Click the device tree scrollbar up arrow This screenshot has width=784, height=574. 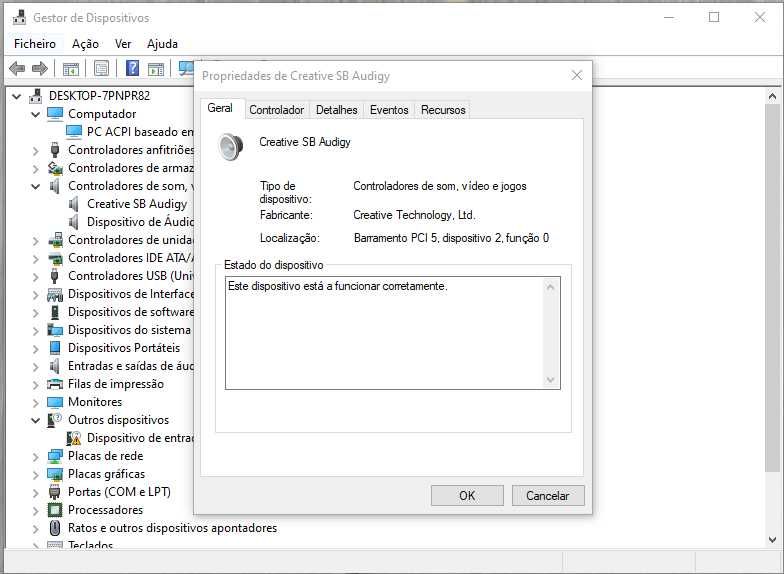772,96
